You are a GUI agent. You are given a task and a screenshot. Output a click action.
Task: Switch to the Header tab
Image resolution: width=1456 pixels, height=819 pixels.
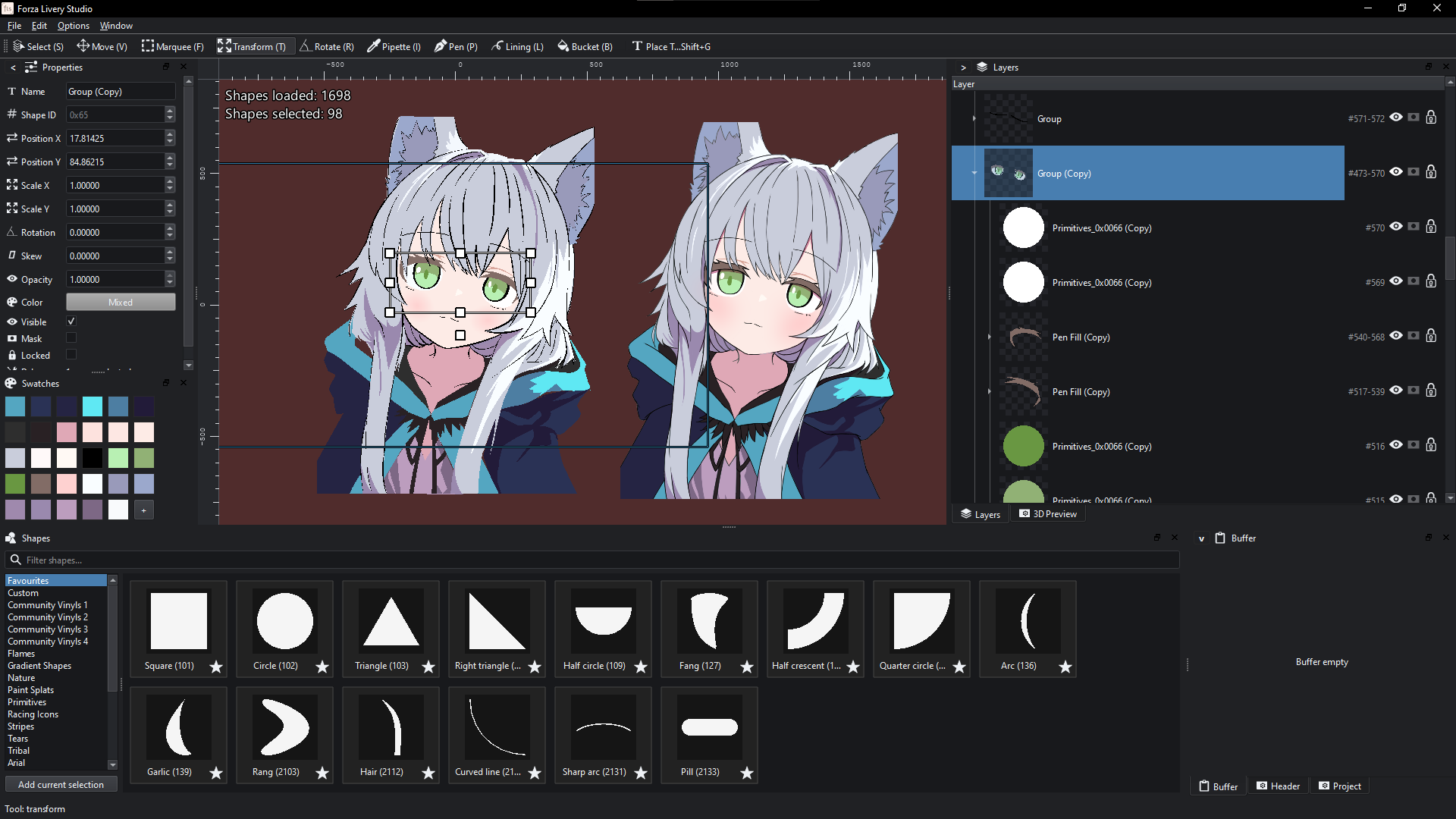(1278, 786)
